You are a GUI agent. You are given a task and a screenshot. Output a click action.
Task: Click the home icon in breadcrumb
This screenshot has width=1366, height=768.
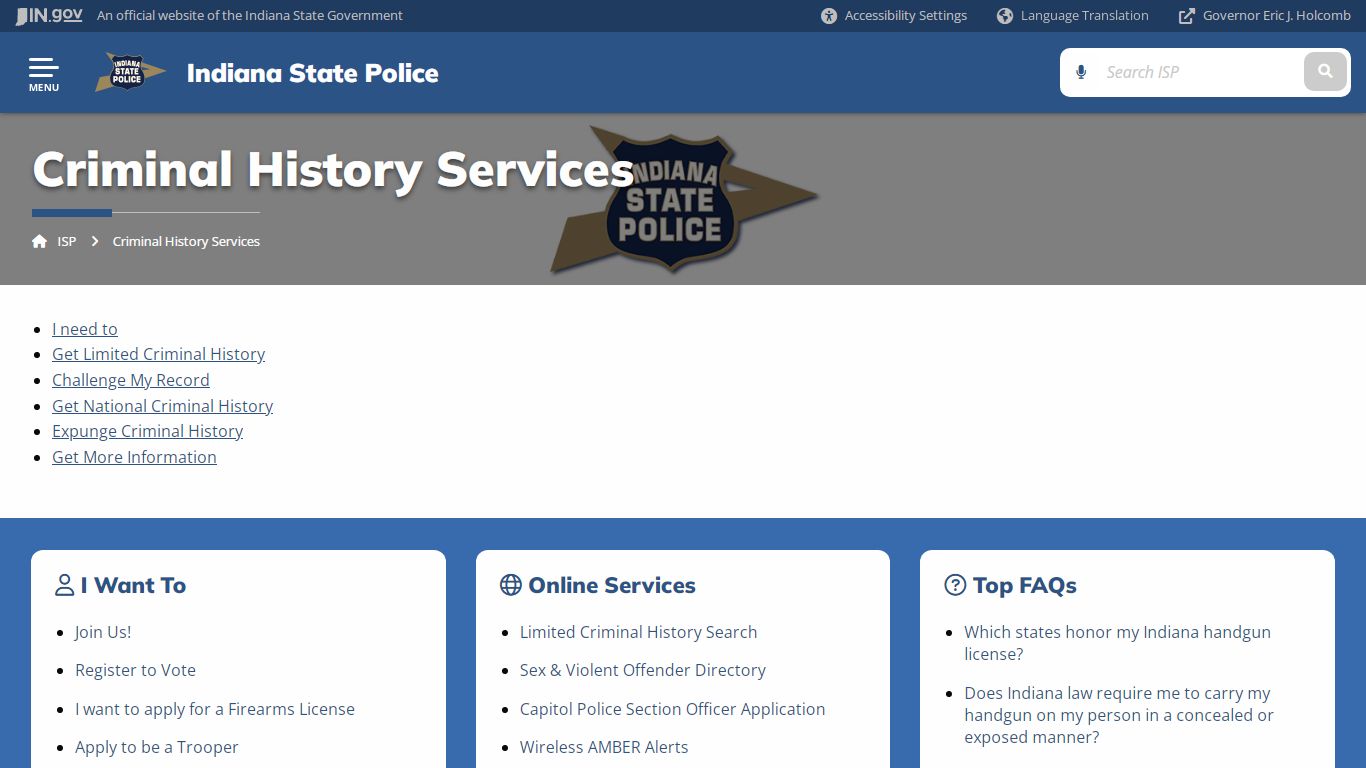(39, 241)
